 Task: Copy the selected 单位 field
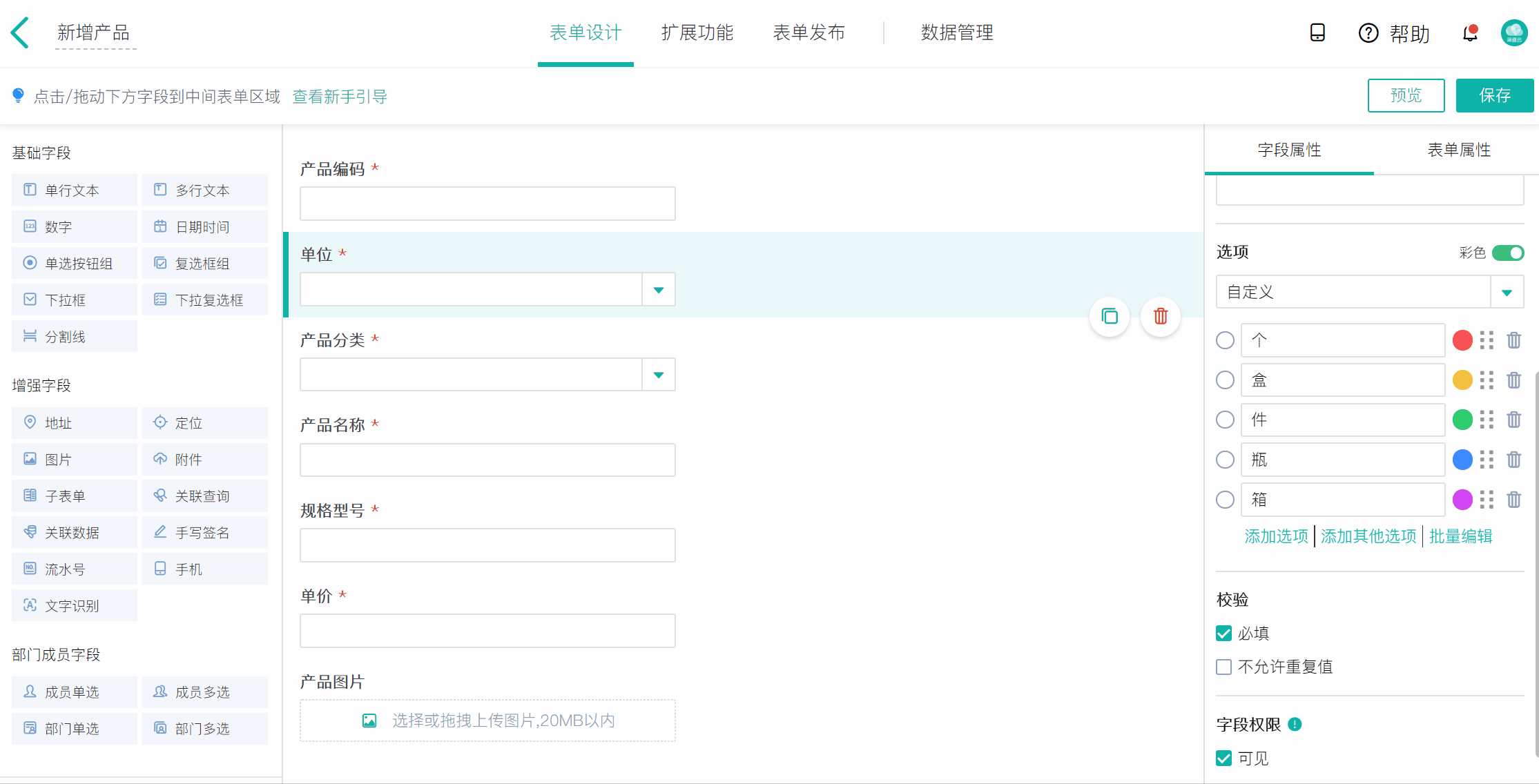[x=1110, y=317]
